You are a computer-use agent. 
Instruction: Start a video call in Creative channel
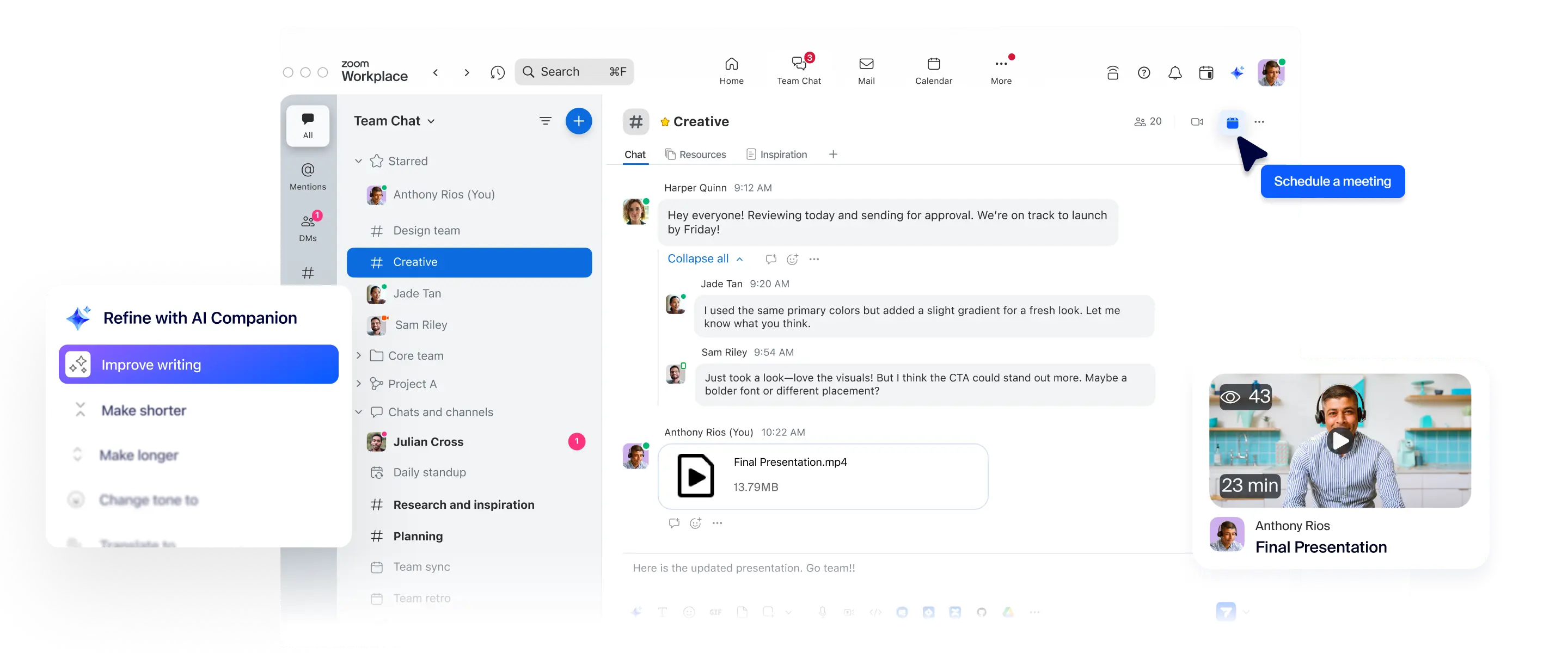(1197, 122)
